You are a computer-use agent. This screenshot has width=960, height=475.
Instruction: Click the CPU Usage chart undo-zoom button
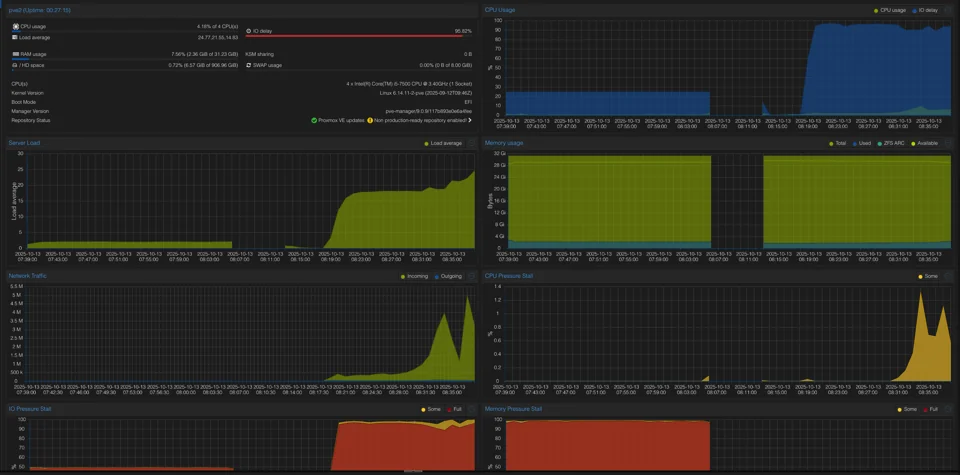pos(948,10)
